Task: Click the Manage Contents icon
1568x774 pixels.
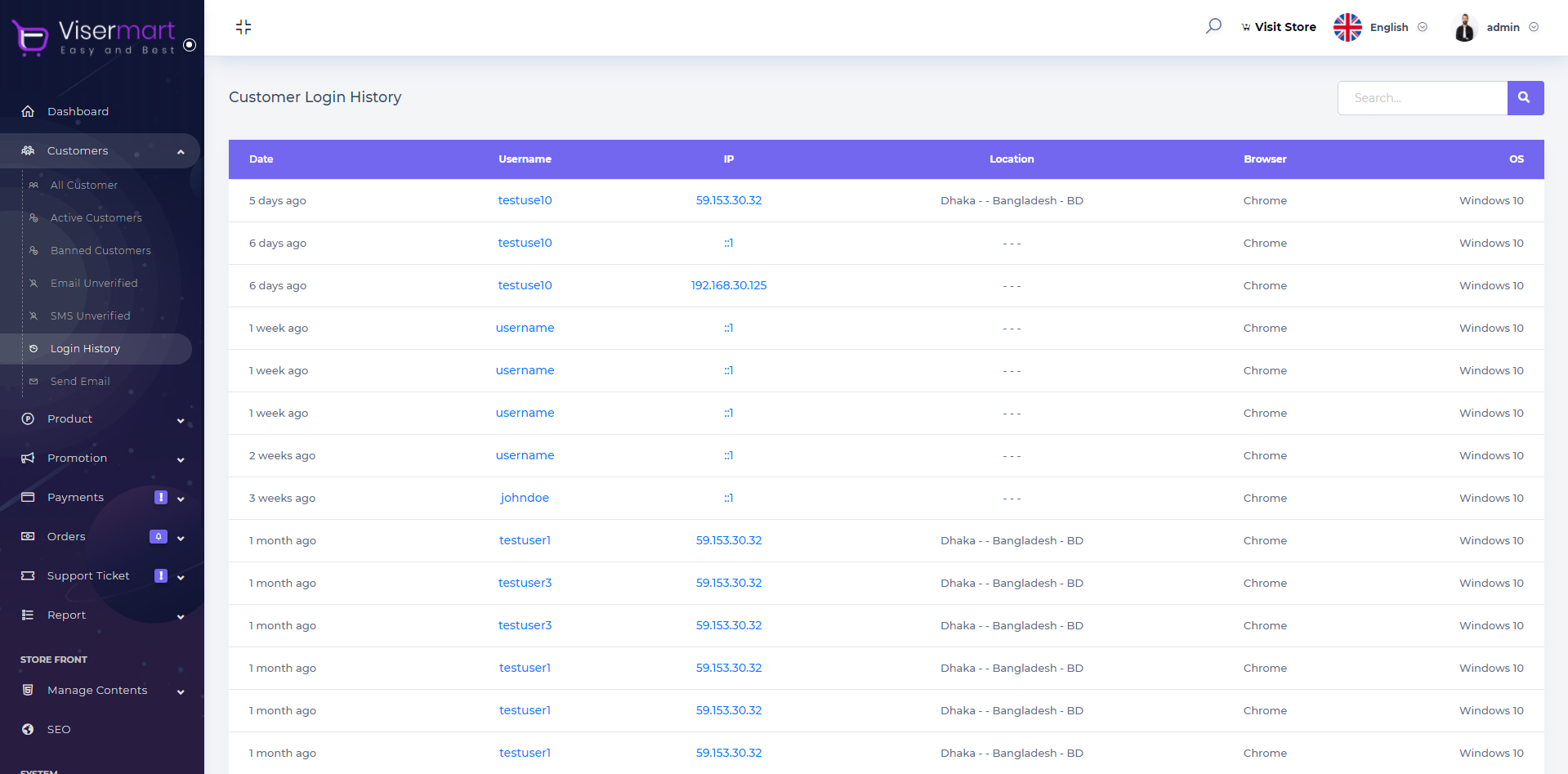Action: tap(28, 690)
